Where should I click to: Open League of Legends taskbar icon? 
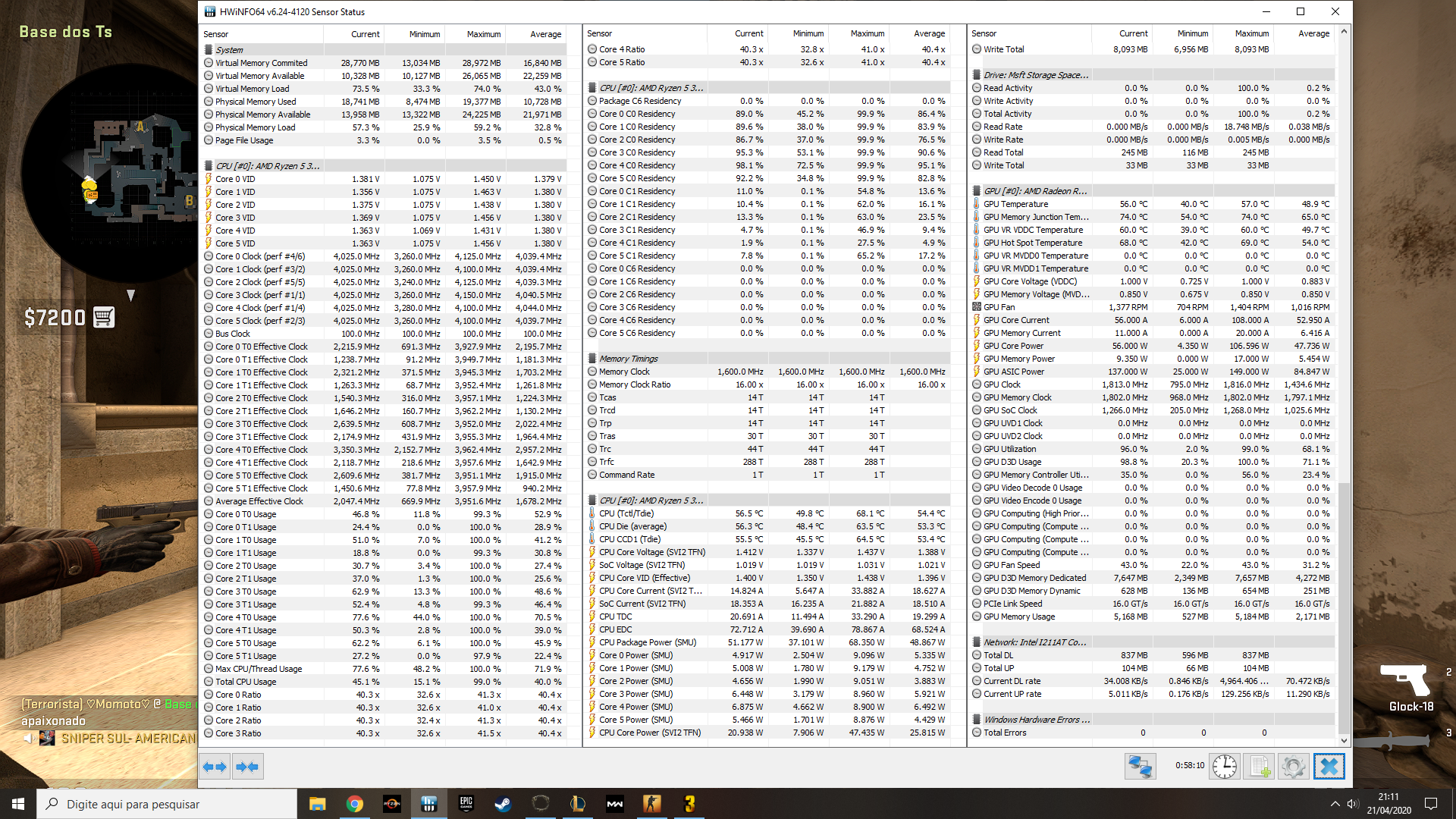click(x=577, y=804)
